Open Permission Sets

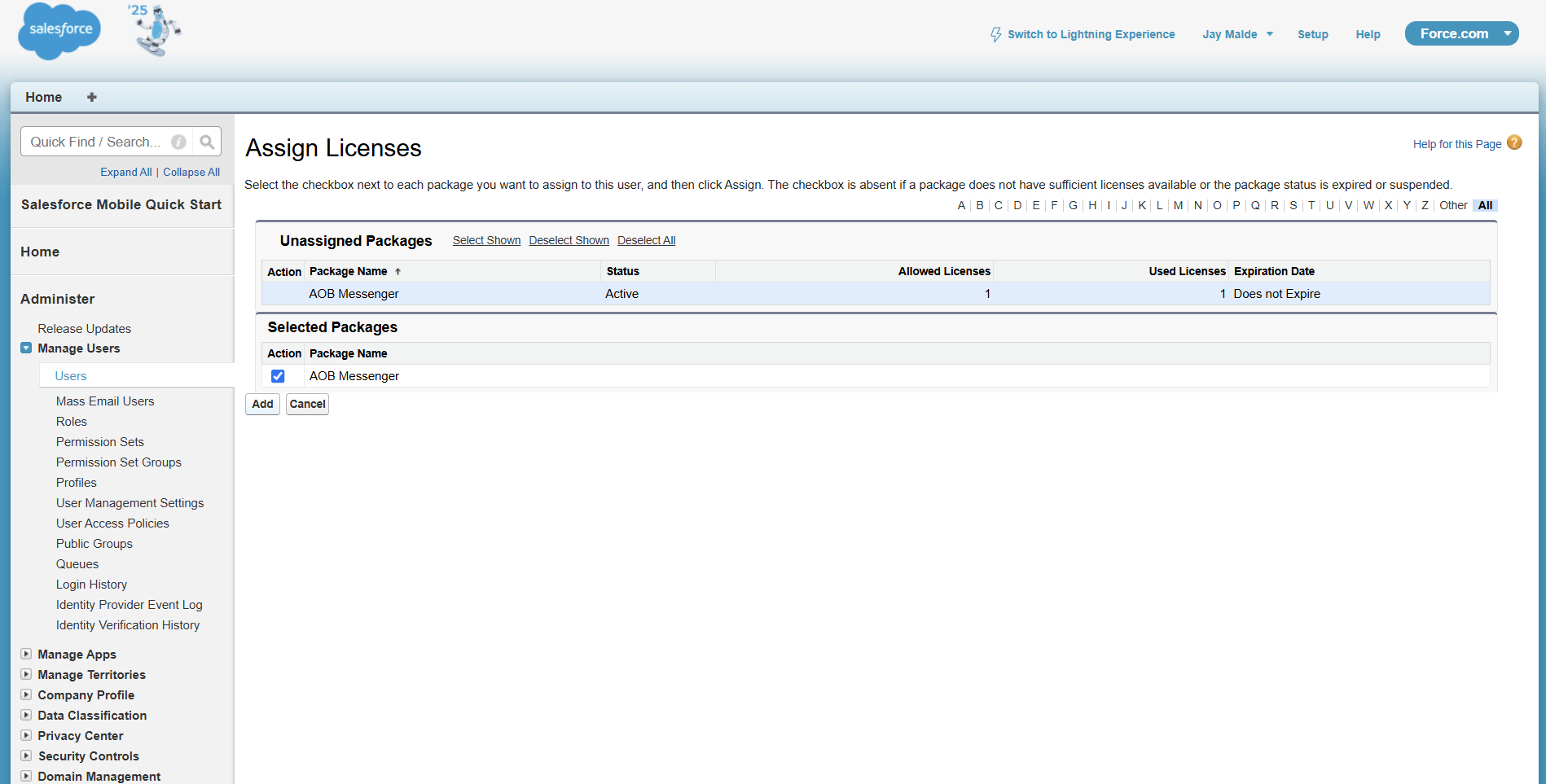(100, 441)
